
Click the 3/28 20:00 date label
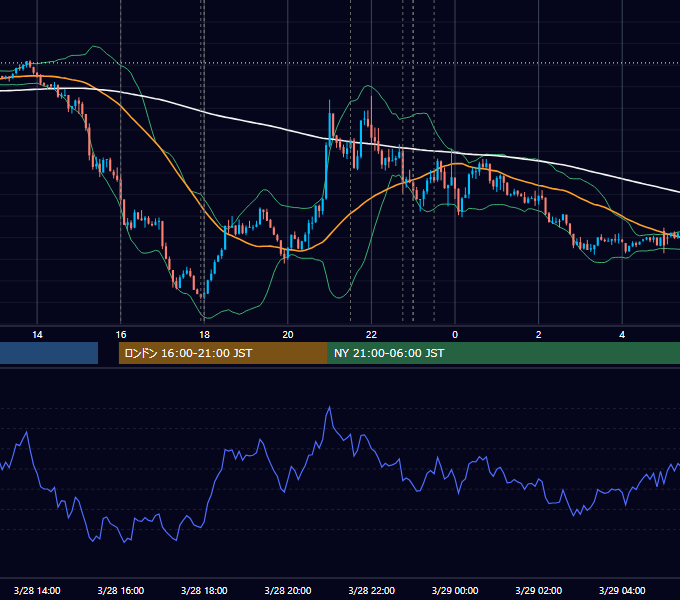pos(288,590)
